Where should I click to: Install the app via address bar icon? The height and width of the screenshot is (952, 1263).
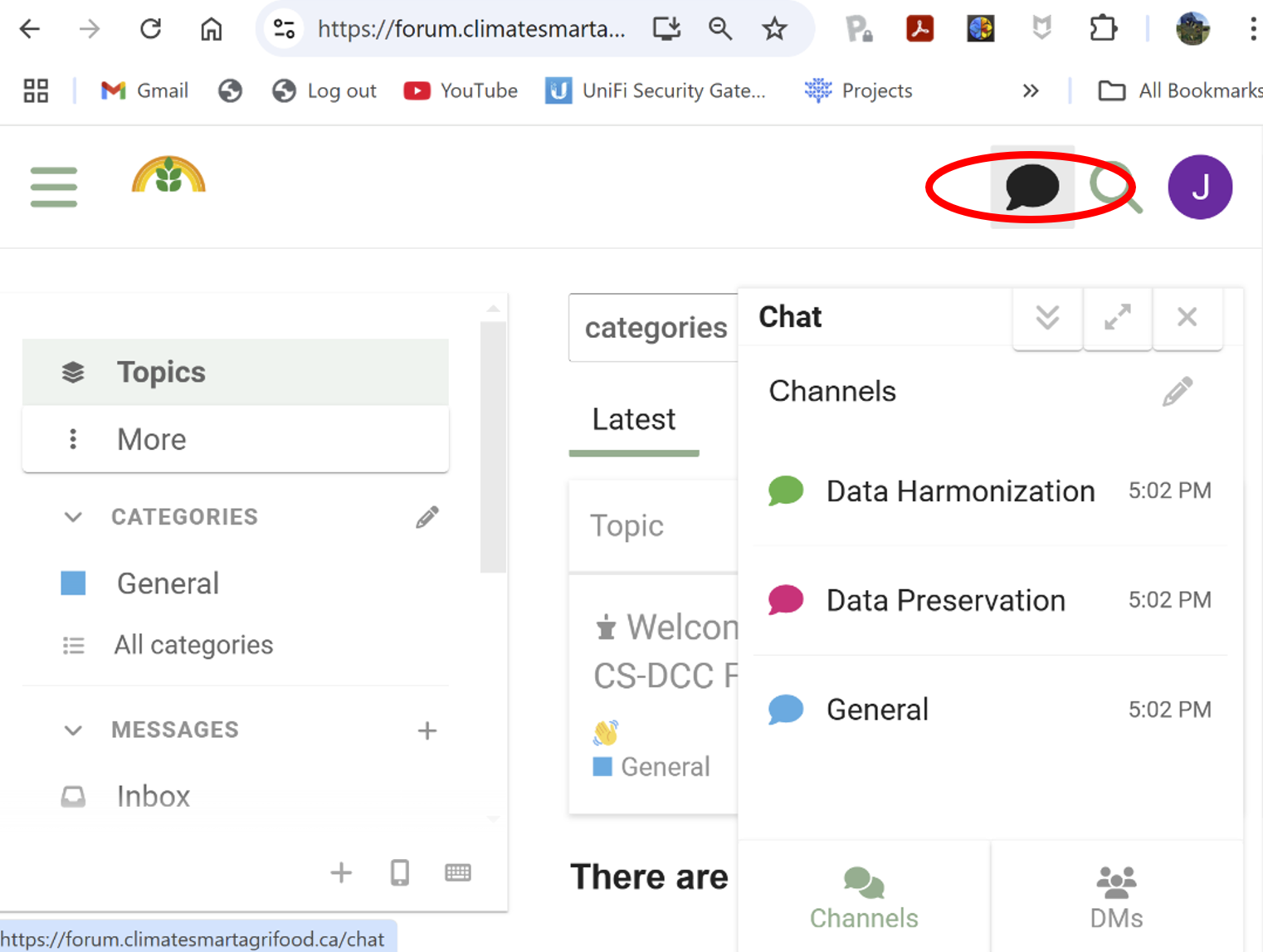[x=666, y=29]
